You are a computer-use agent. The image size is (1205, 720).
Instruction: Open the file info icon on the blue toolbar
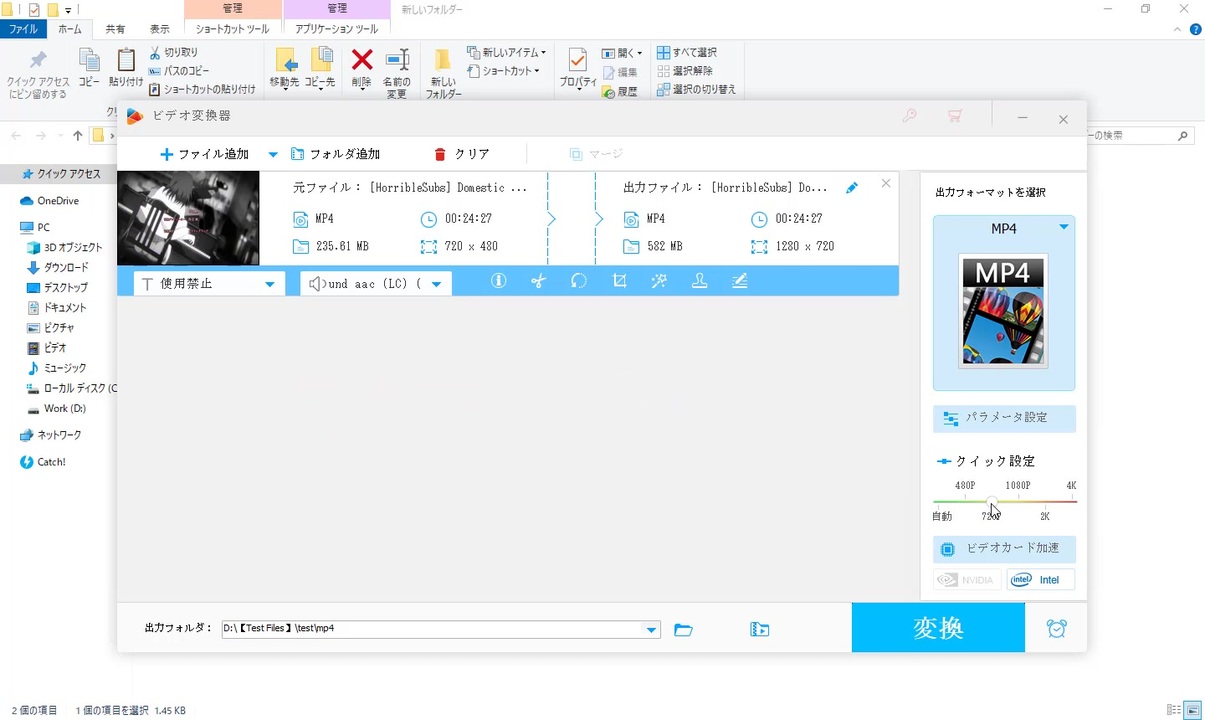(x=498, y=282)
